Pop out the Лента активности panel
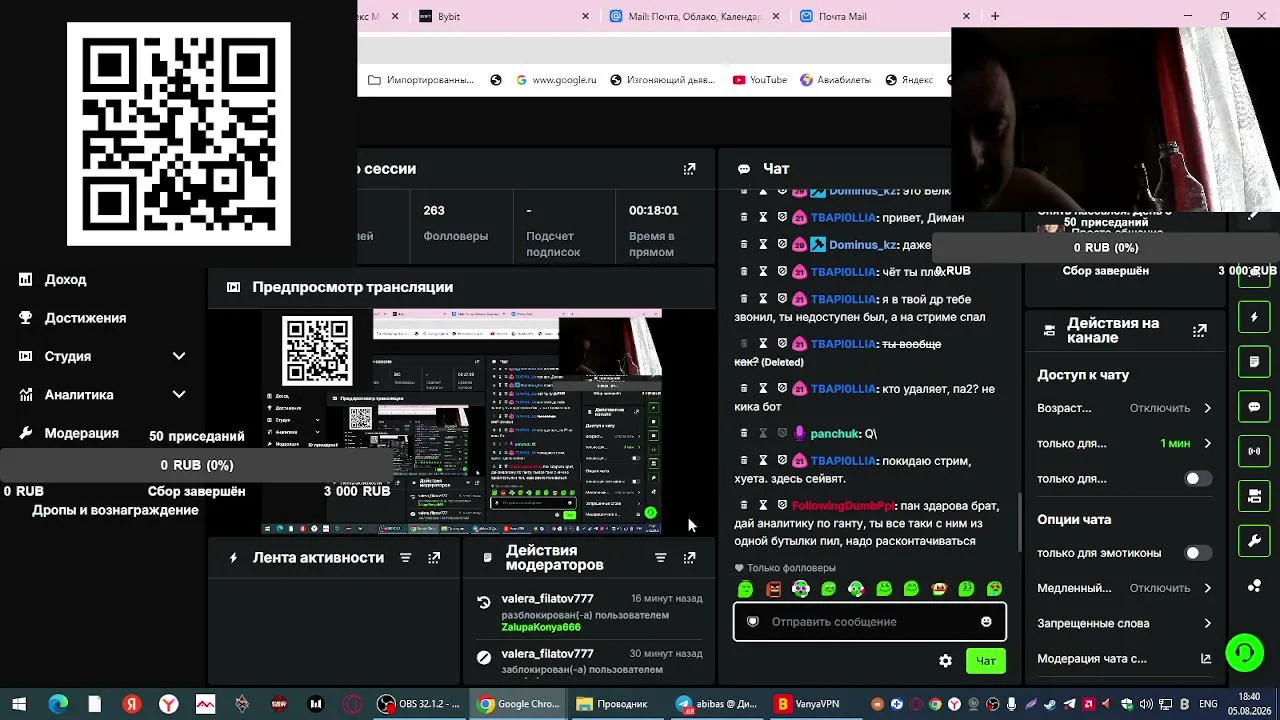This screenshot has height=720, width=1280. tap(434, 558)
